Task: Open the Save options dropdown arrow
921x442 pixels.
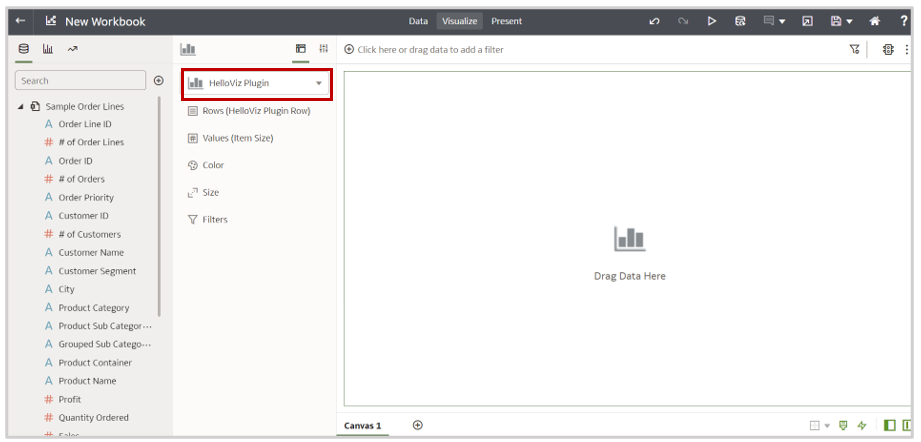Action: tap(849, 22)
